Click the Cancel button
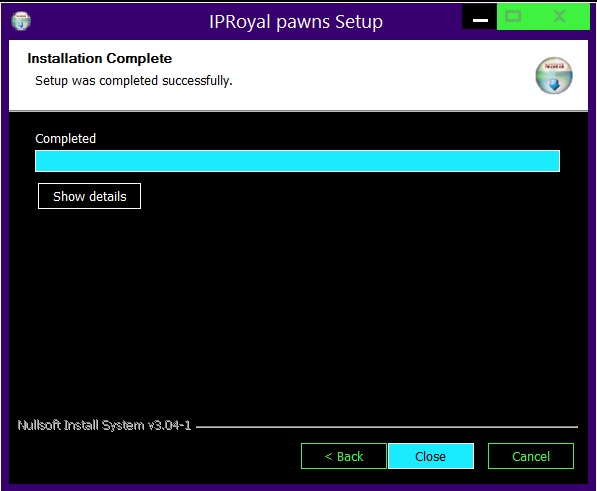Screen dimensions: 597x491 (531, 456)
